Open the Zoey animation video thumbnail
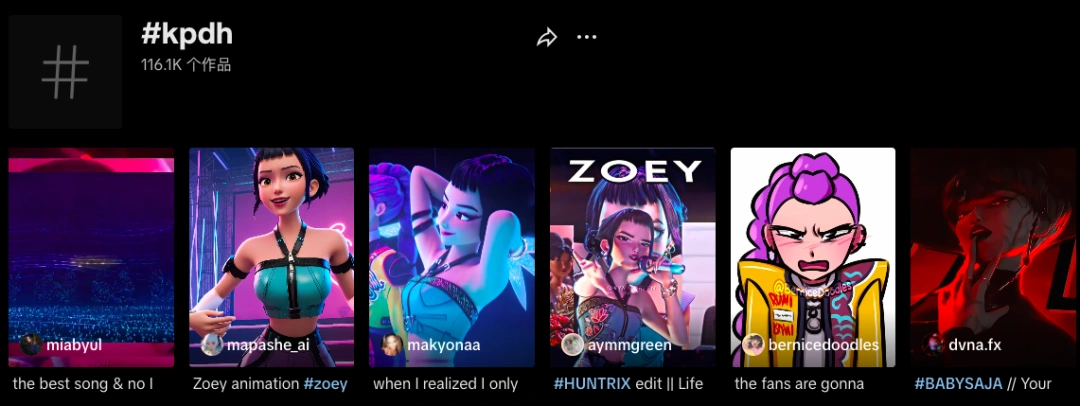Screen dimensions: 1080x406 [x=271, y=257]
